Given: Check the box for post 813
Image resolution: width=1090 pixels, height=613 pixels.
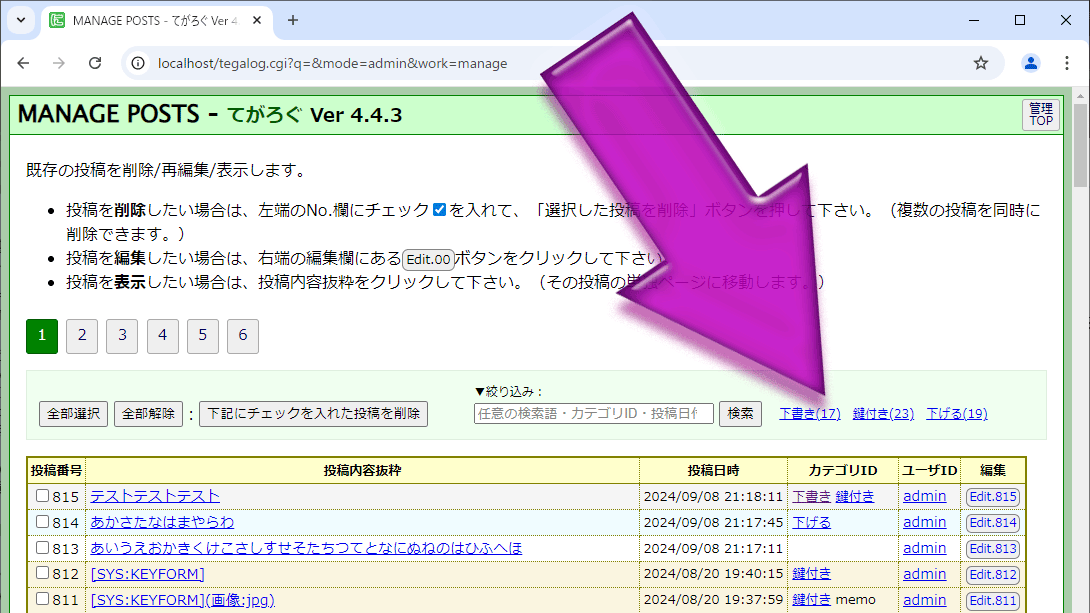Looking at the screenshot, I should tap(42, 547).
